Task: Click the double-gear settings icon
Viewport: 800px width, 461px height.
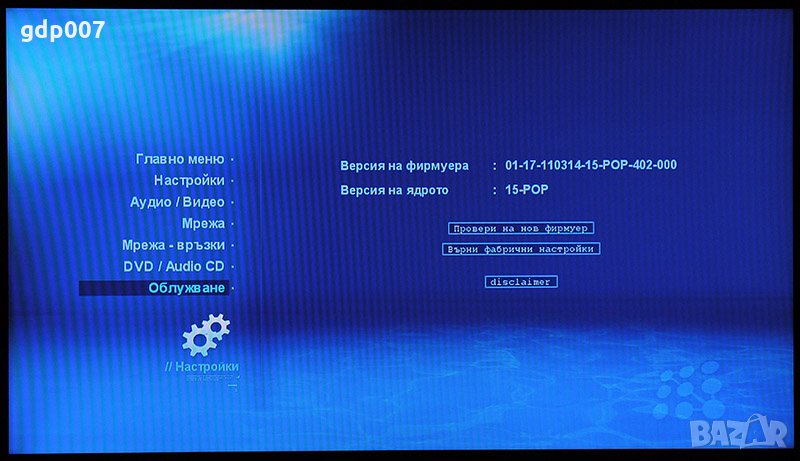Action: [205, 335]
